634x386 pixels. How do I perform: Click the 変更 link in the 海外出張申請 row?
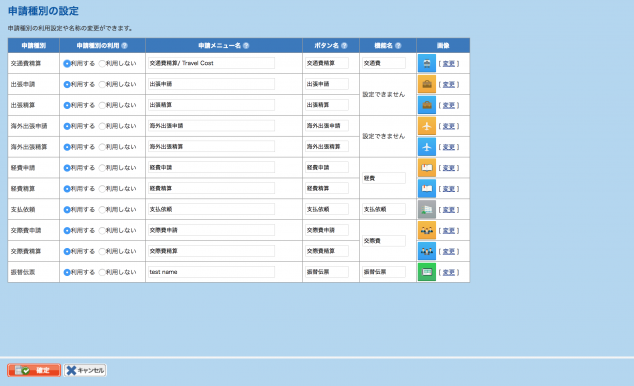click(448, 127)
